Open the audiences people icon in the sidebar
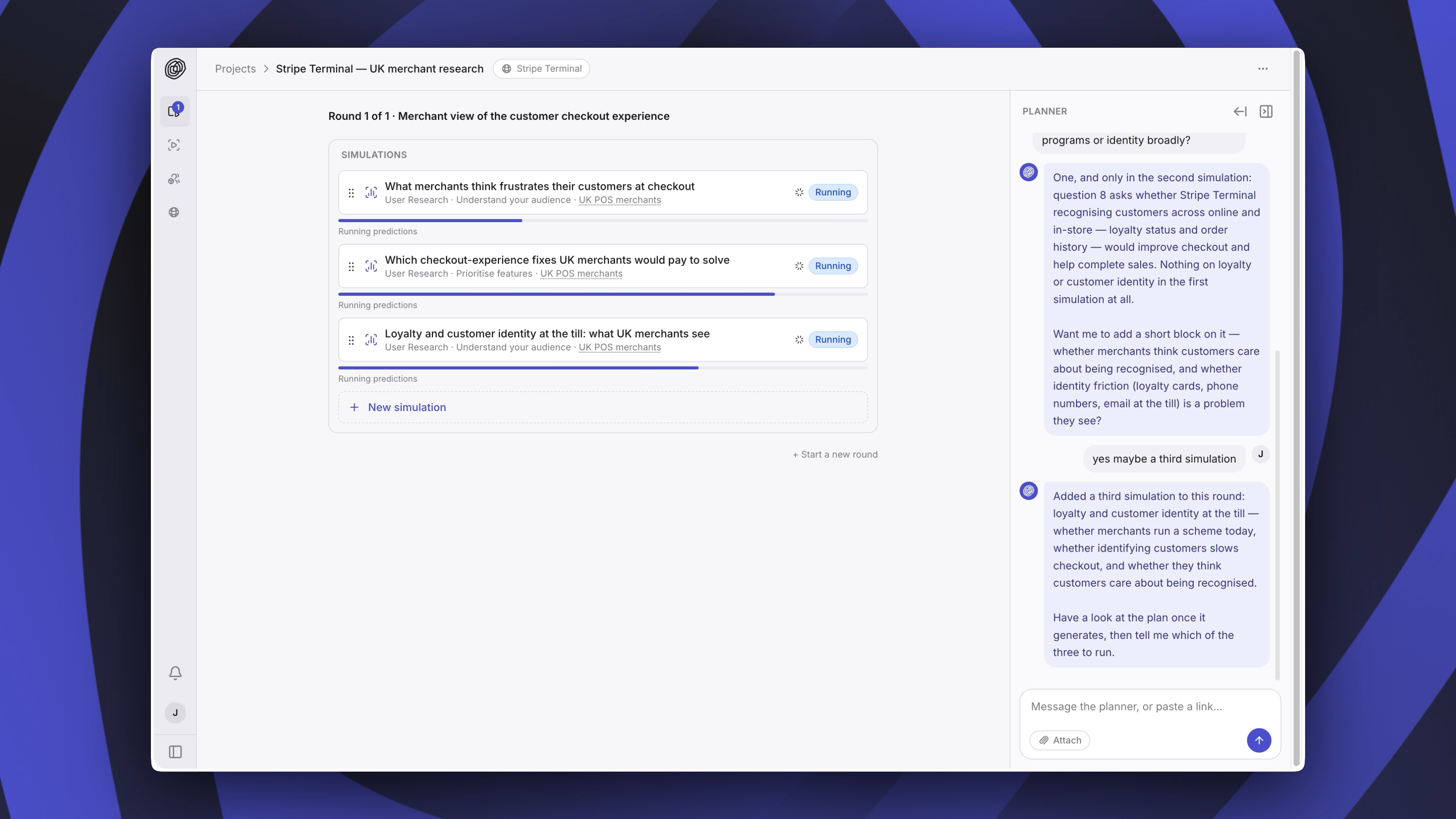 (x=174, y=179)
